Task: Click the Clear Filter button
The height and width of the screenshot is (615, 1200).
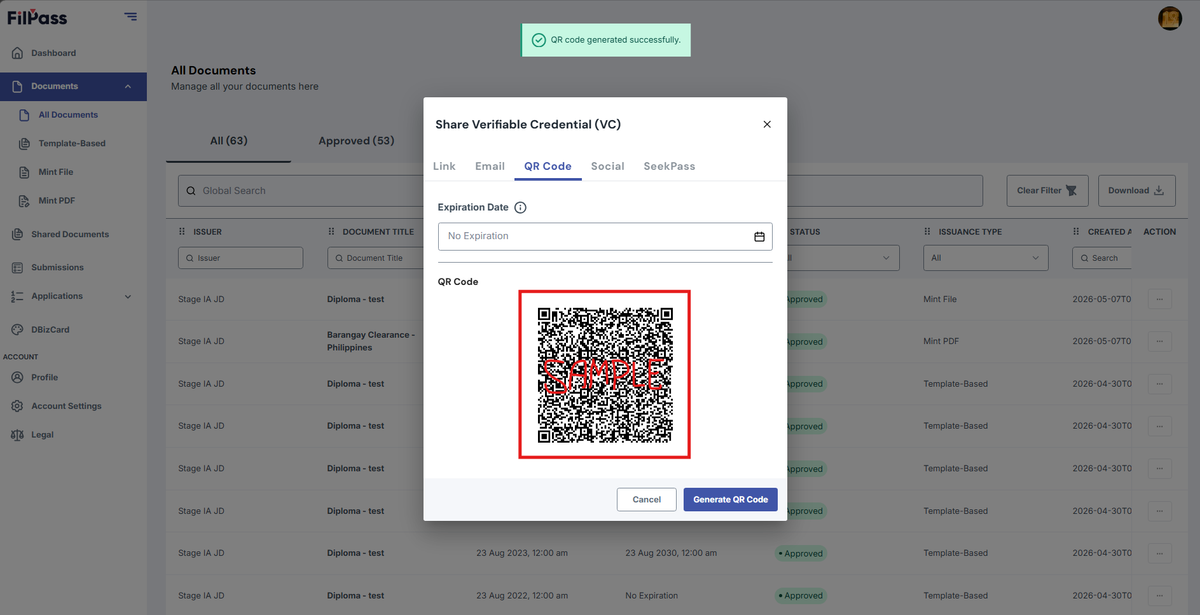Action: coord(1047,190)
